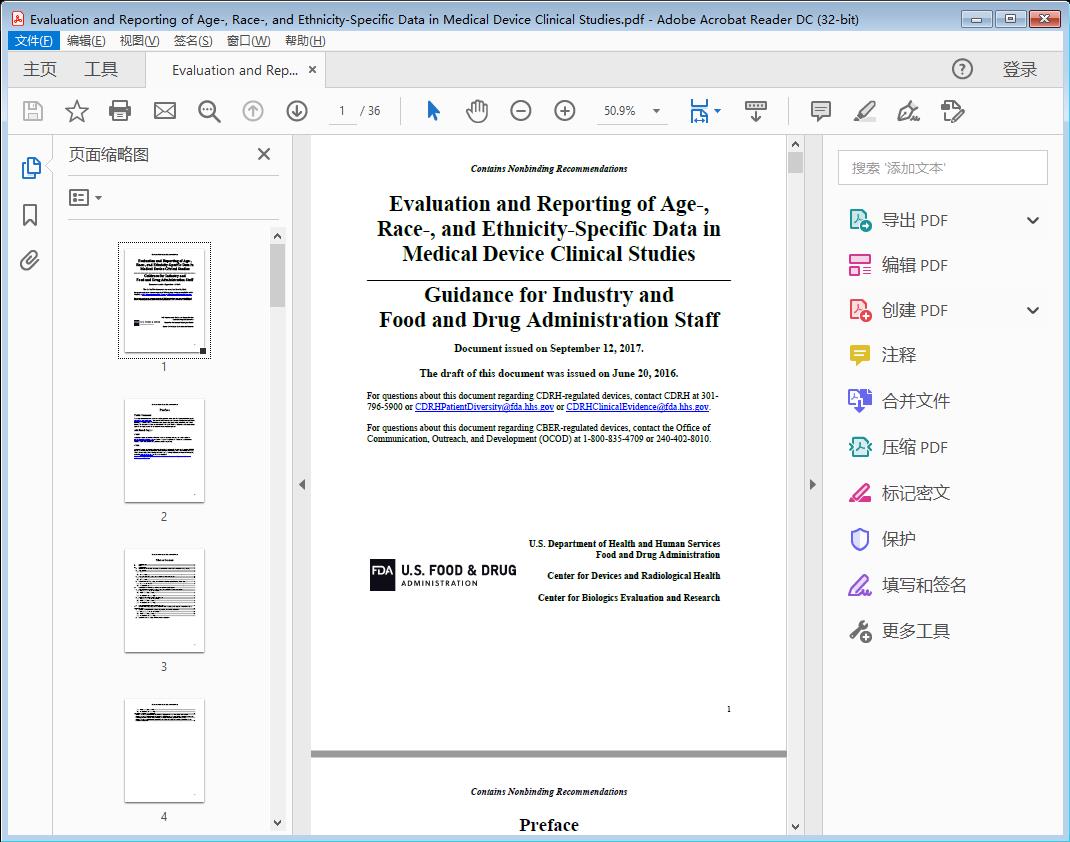Screen dimensions: 1070x842
Task: Click the document vertical scrollbar thumb
Action: [795, 162]
